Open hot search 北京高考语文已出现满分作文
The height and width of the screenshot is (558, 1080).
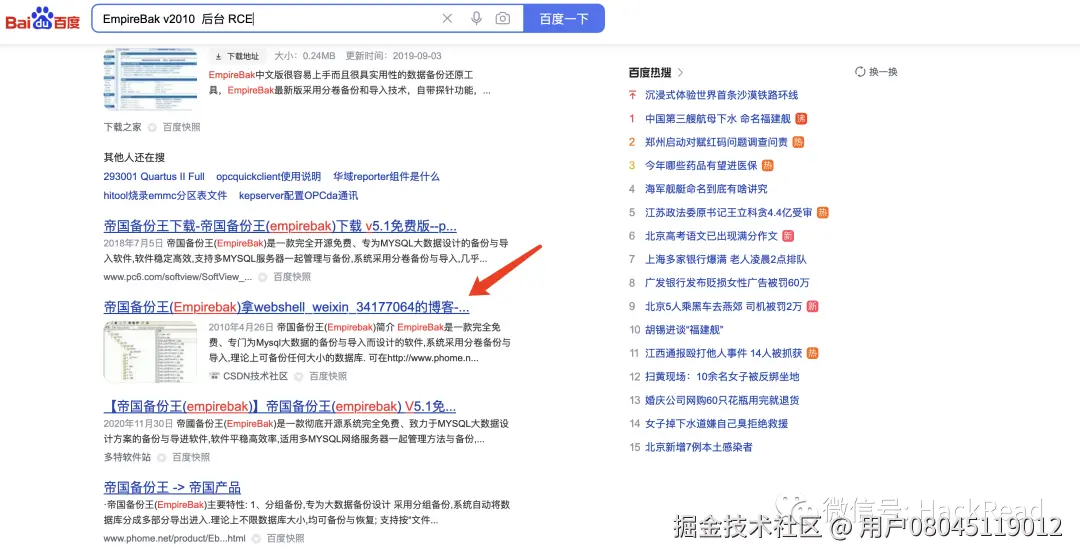(711, 236)
